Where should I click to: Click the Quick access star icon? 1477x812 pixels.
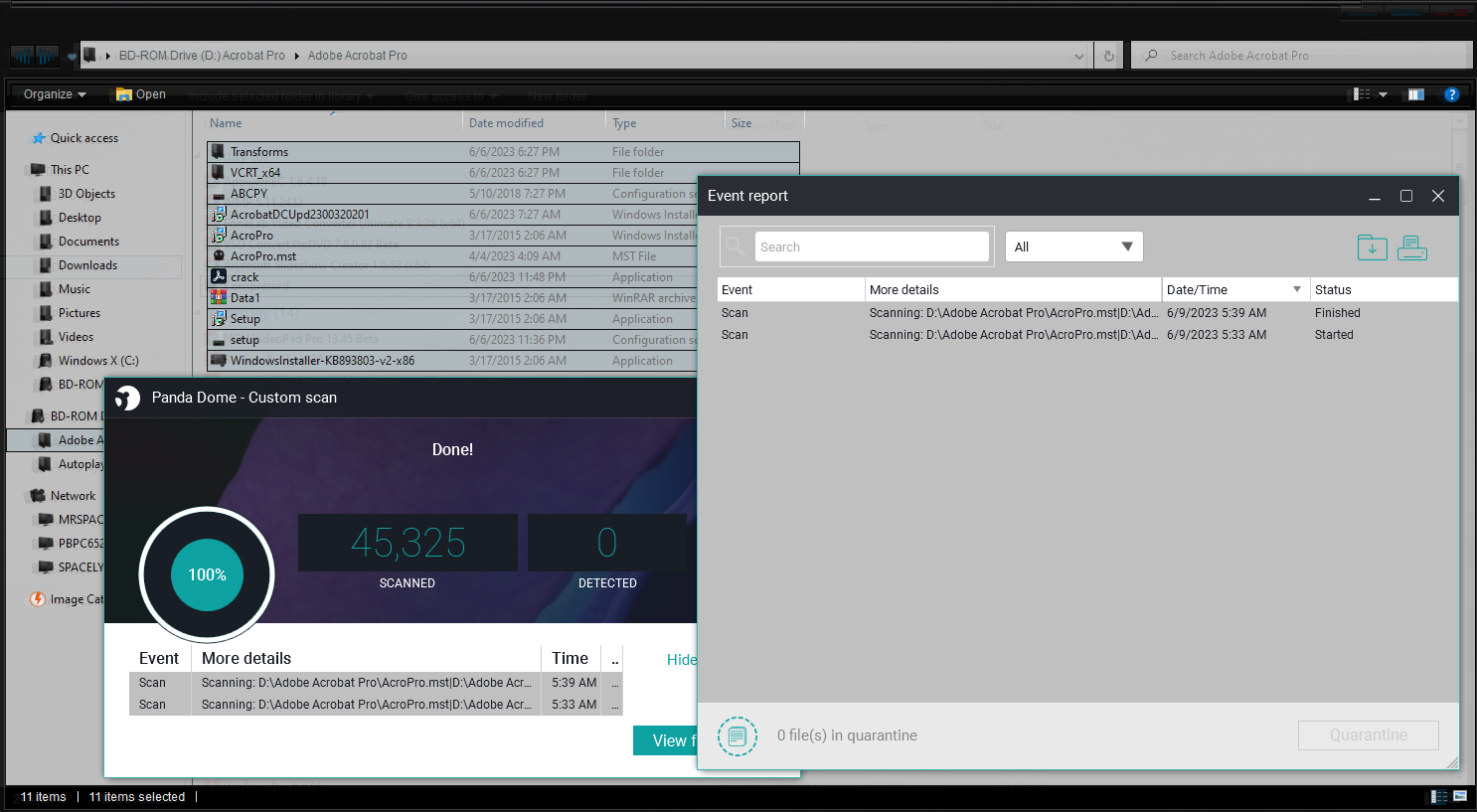point(39,138)
